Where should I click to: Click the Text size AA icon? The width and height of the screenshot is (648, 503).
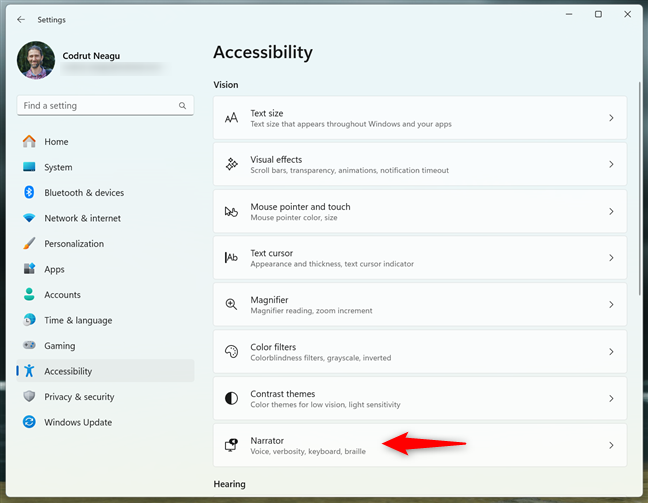(231, 118)
